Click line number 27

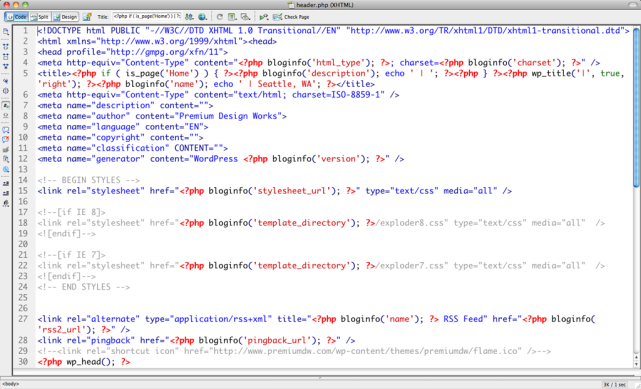coord(23,319)
